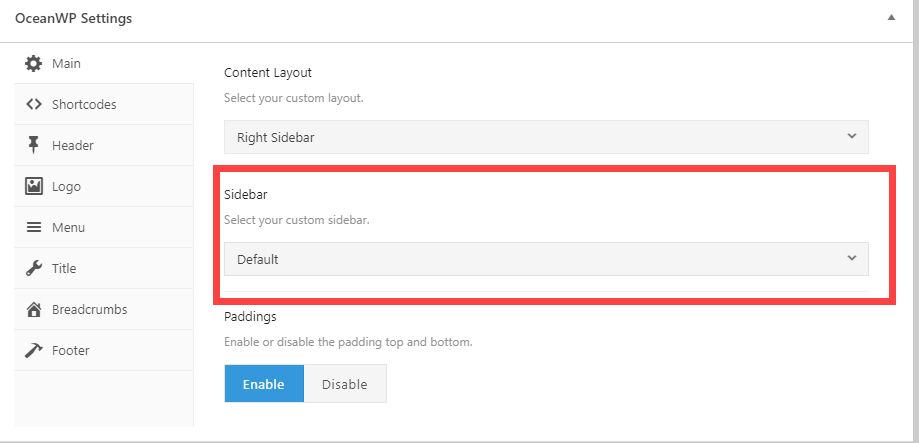The height and width of the screenshot is (443, 919).
Task: Click the hamburger Menu icon
Action: tap(33, 227)
